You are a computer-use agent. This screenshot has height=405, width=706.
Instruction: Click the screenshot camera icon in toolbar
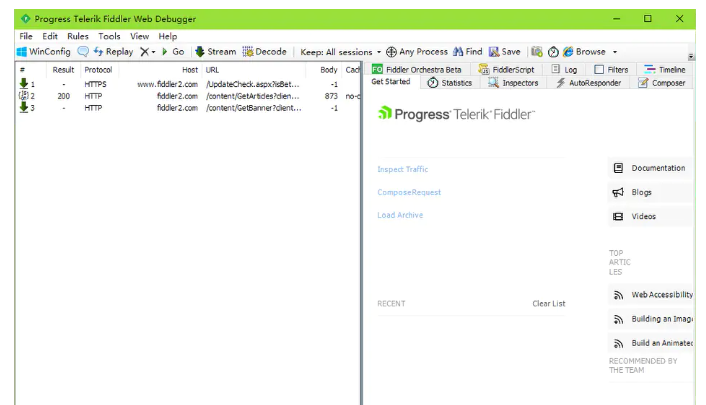click(x=536, y=52)
